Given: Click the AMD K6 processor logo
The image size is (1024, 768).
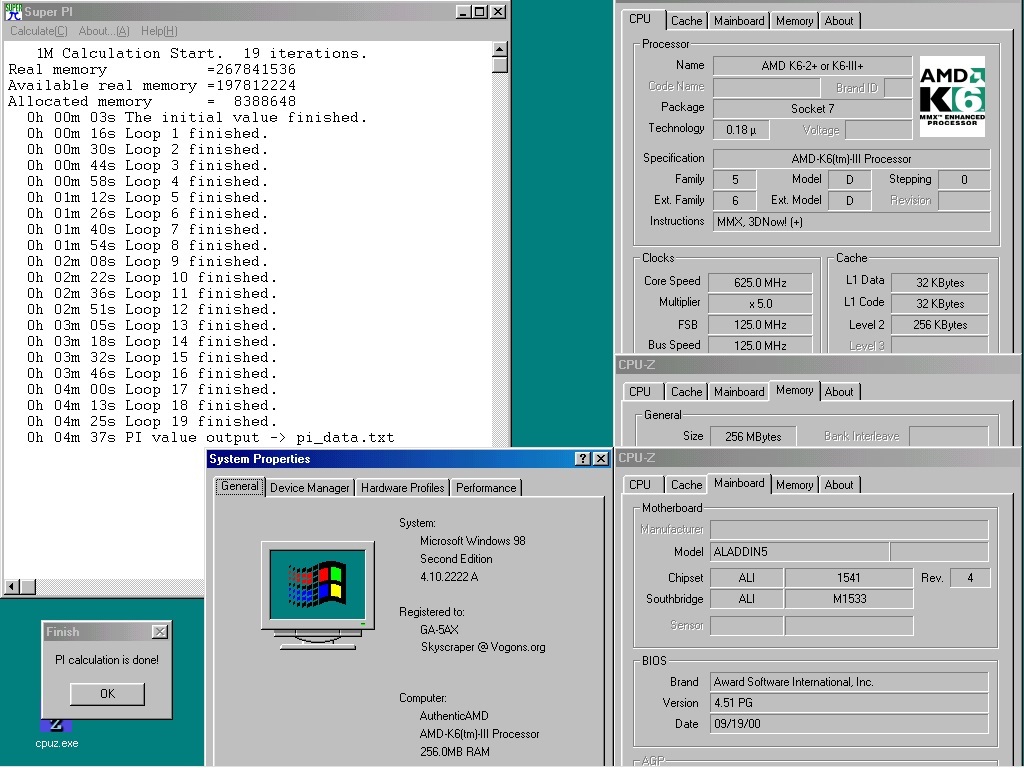Looking at the screenshot, I should click(x=952, y=96).
